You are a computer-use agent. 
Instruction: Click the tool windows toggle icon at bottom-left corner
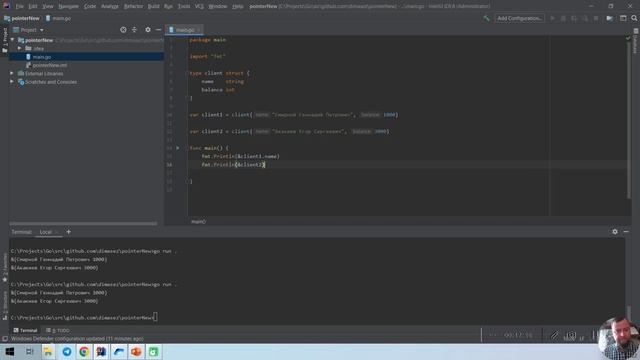click(x=4, y=339)
